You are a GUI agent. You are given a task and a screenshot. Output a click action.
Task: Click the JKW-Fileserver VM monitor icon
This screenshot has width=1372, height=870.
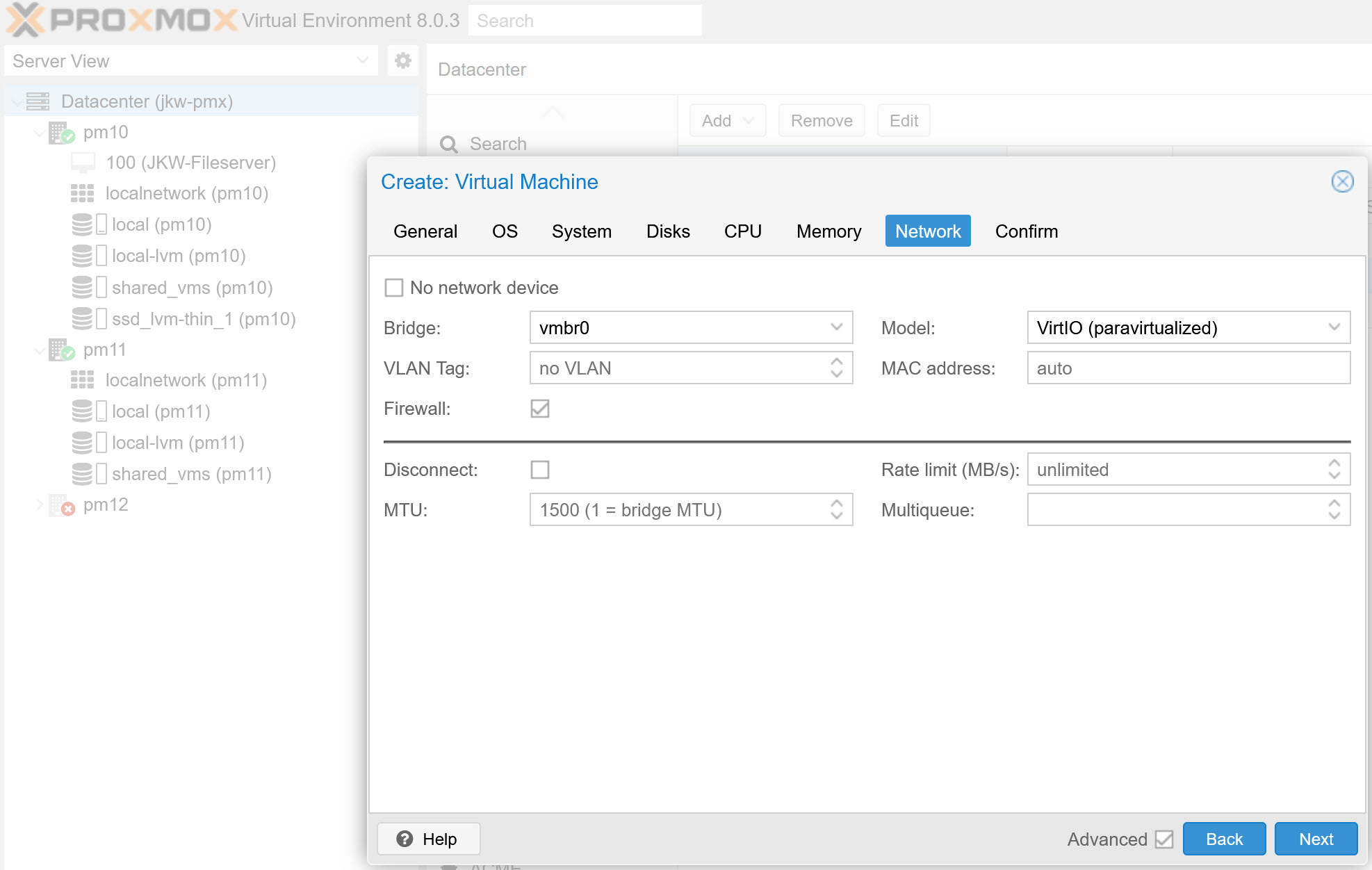[x=83, y=163]
